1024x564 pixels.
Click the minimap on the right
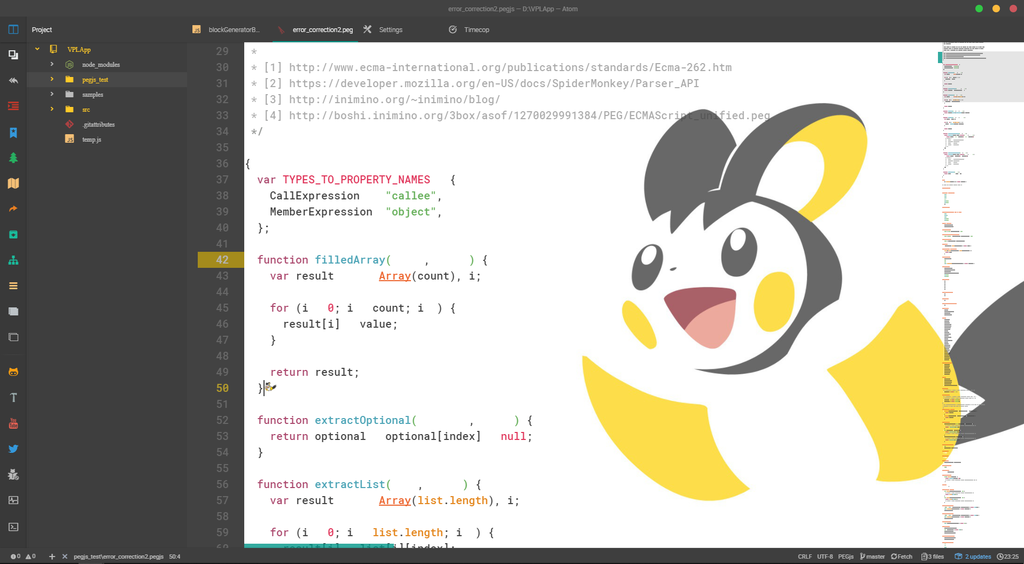(982, 295)
